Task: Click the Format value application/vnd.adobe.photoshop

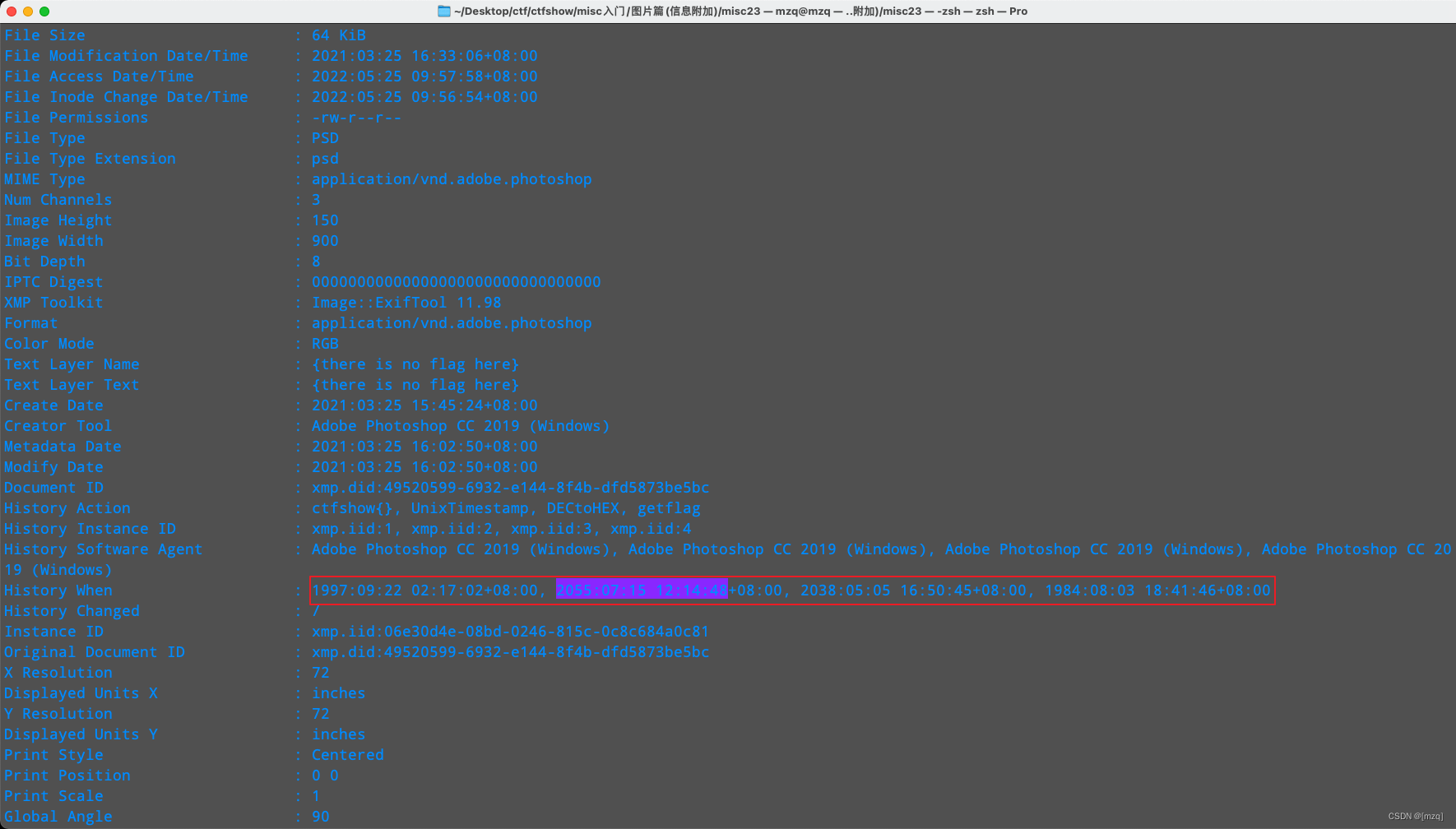Action: pos(452,323)
